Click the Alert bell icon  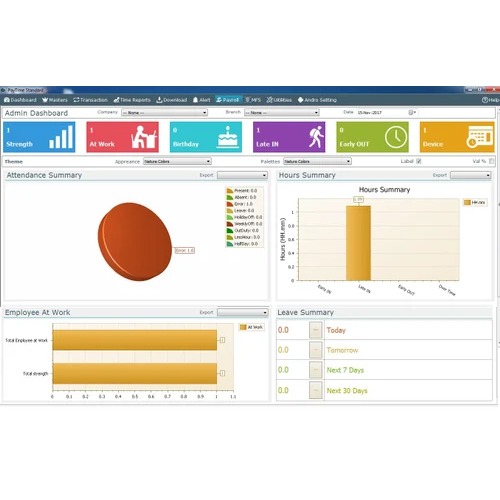pyautogui.click(x=195, y=100)
